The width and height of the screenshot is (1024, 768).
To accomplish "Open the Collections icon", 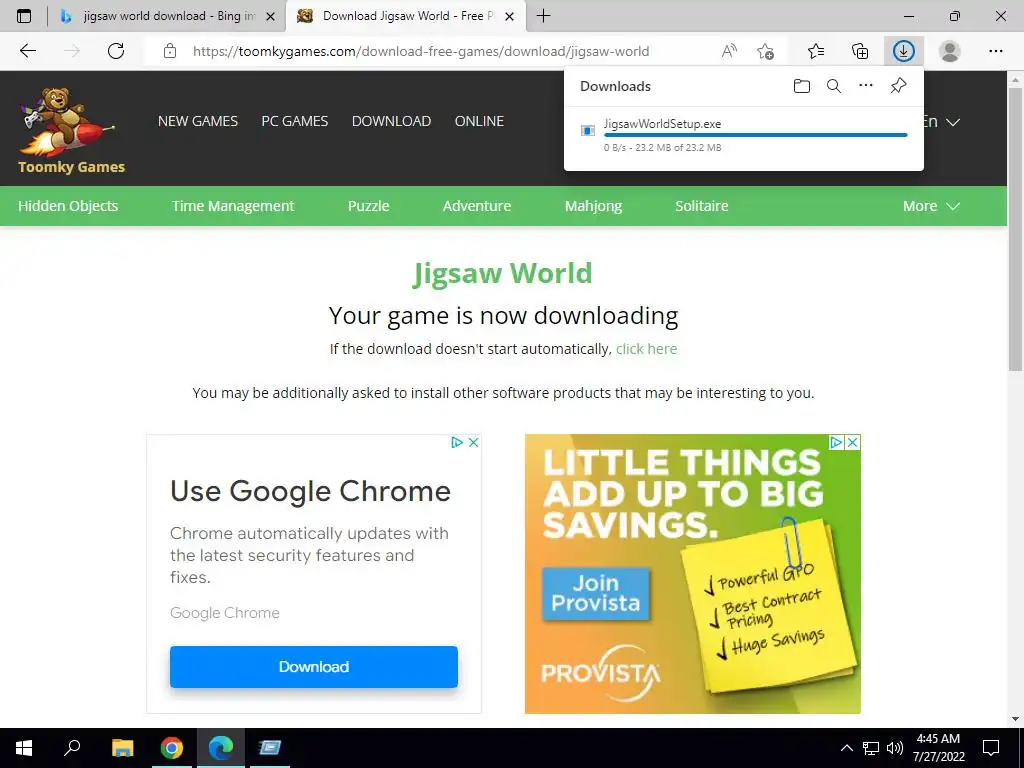I will 860,51.
